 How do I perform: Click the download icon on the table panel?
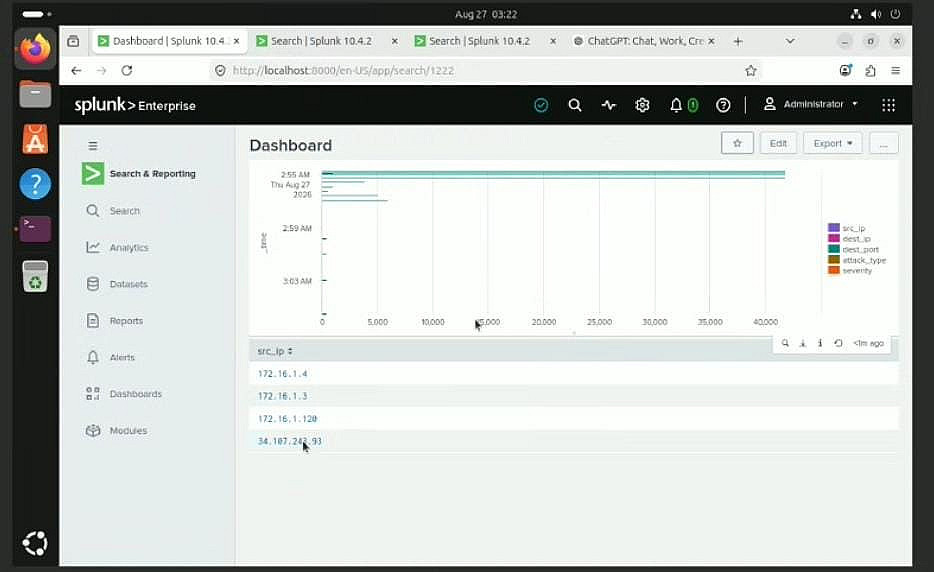tap(803, 343)
